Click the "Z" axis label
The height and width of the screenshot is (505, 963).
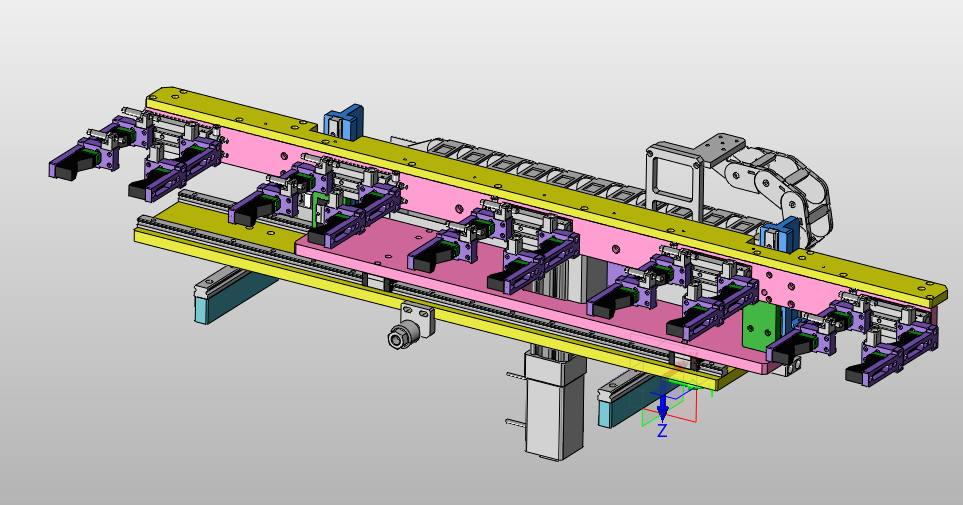pyautogui.click(x=662, y=431)
